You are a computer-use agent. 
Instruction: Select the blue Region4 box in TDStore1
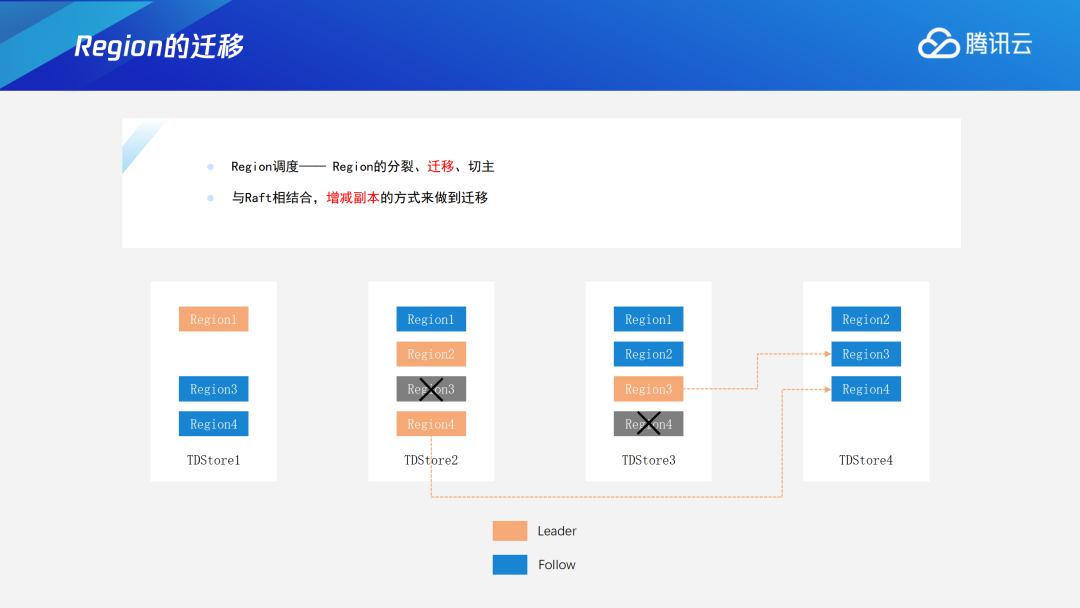pyautogui.click(x=214, y=424)
